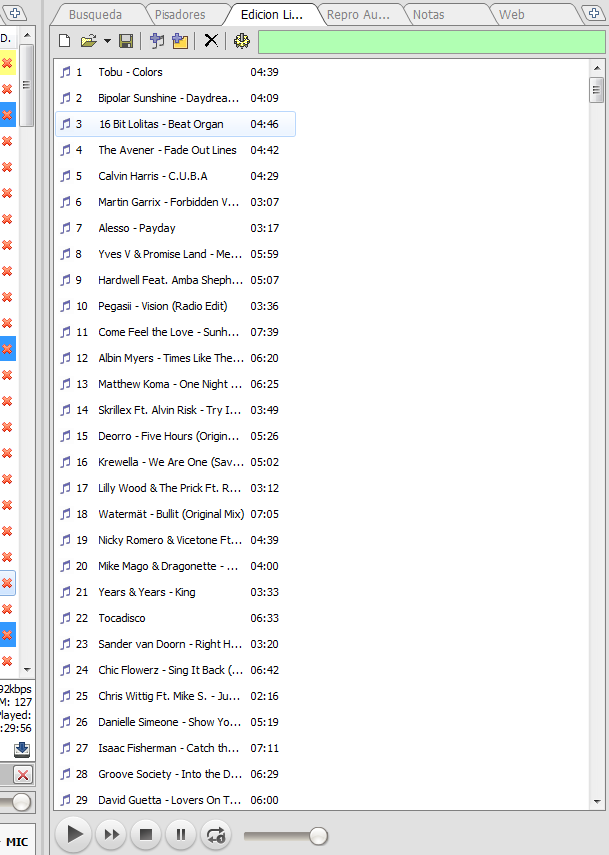Select track Pegasii - Vision (Radio Edit)

coord(176,306)
